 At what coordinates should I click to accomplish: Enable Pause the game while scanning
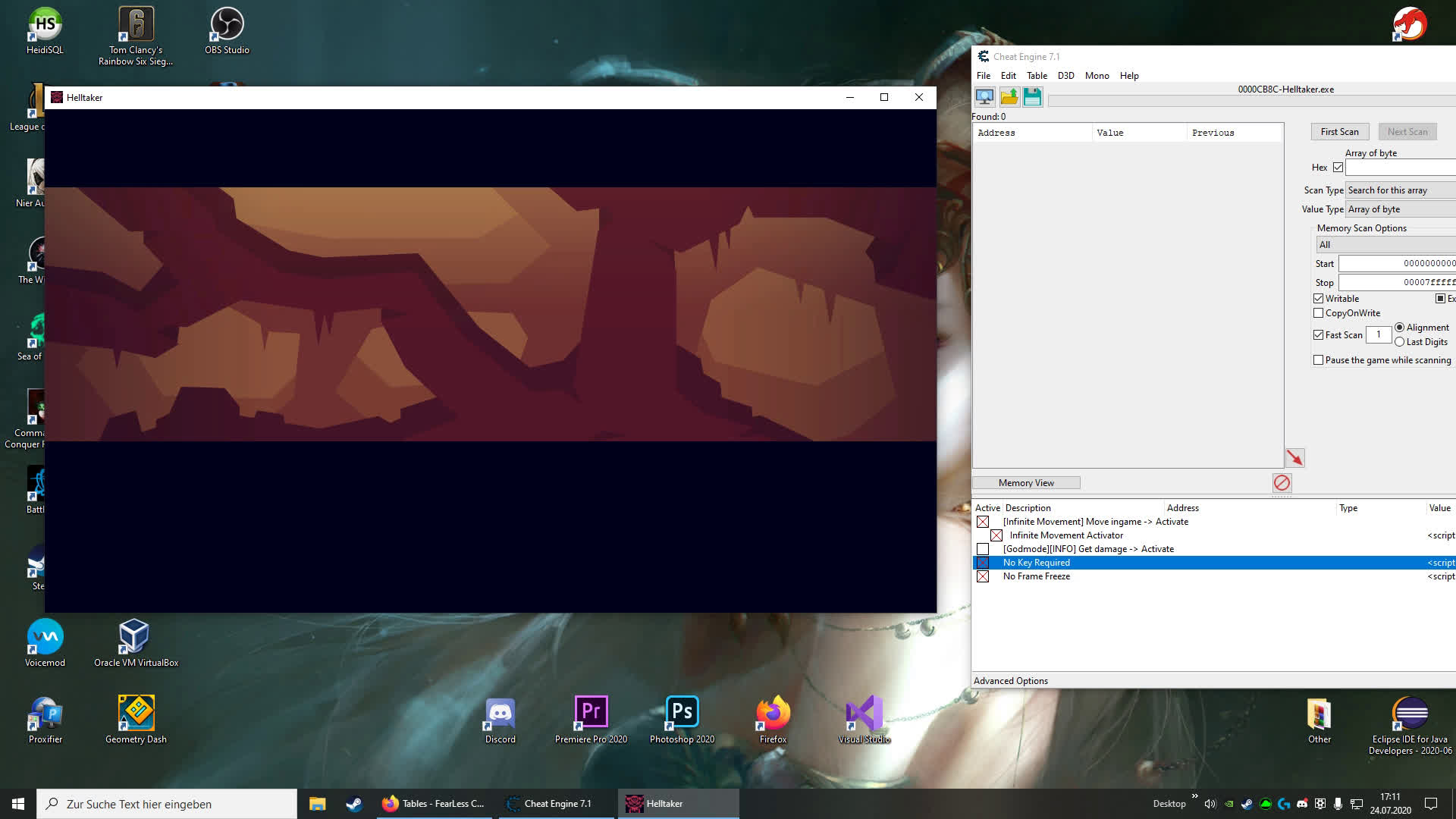pos(1319,360)
